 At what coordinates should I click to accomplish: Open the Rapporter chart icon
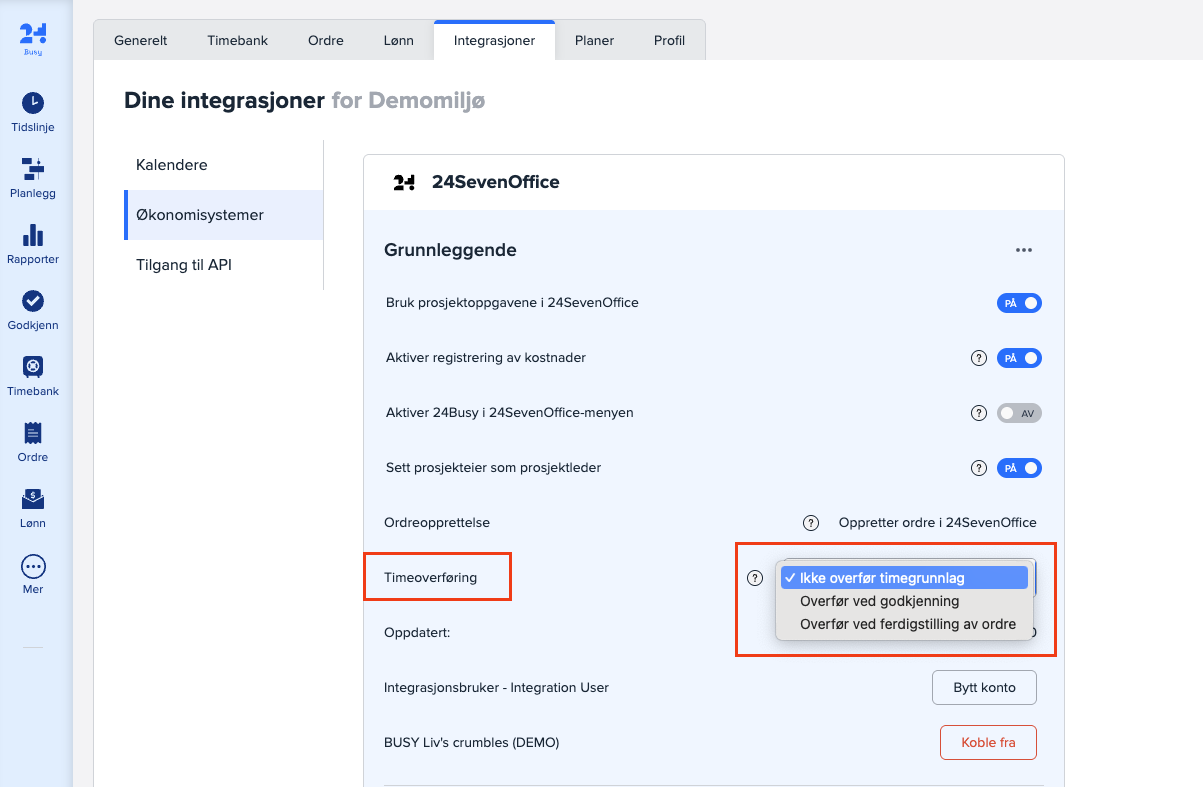coord(33,235)
